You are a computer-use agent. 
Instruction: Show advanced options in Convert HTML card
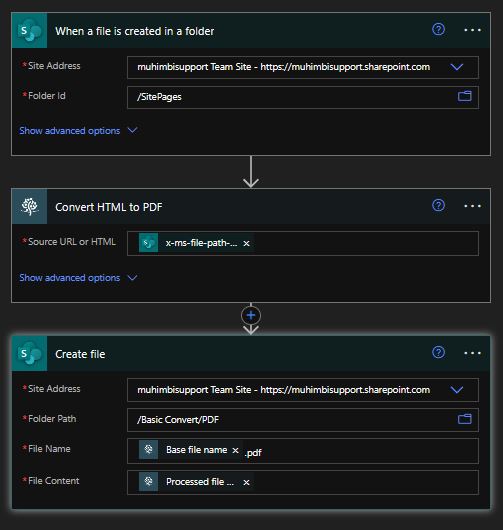pyautogui.click(x=78, y=278)
